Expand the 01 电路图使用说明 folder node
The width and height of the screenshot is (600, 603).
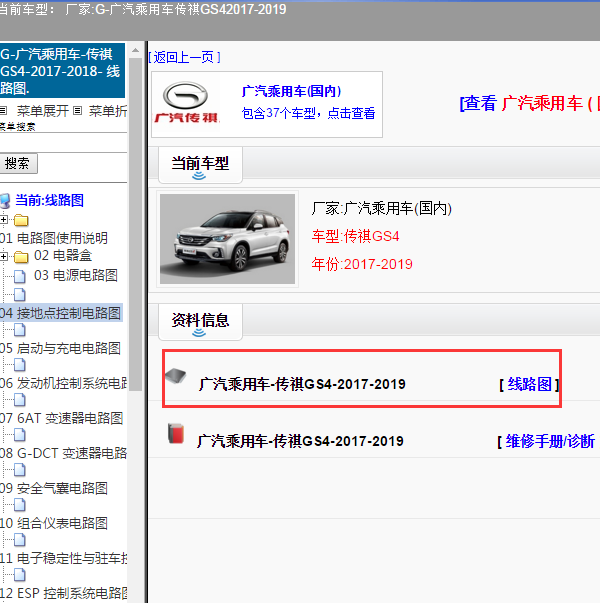click(x=3, y=220)
